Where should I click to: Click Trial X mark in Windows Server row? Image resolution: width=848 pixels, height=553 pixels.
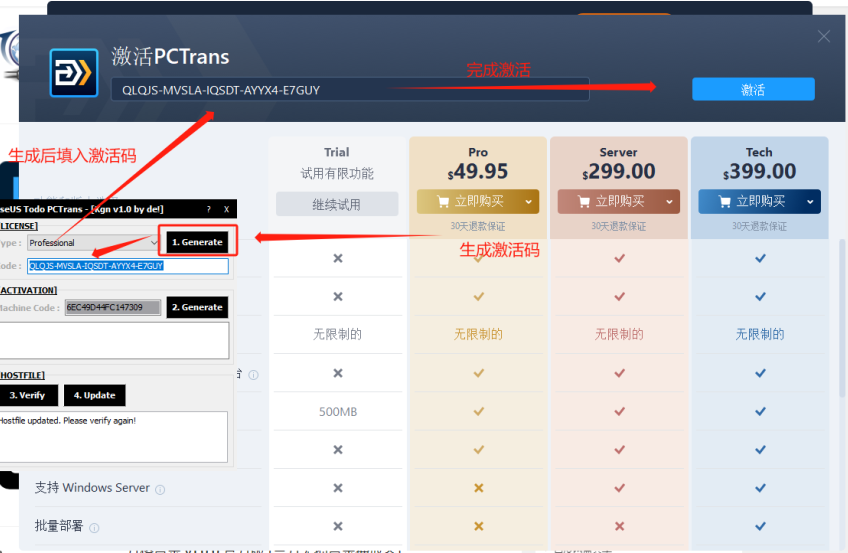pyautogui.click(x=338, y=488)
